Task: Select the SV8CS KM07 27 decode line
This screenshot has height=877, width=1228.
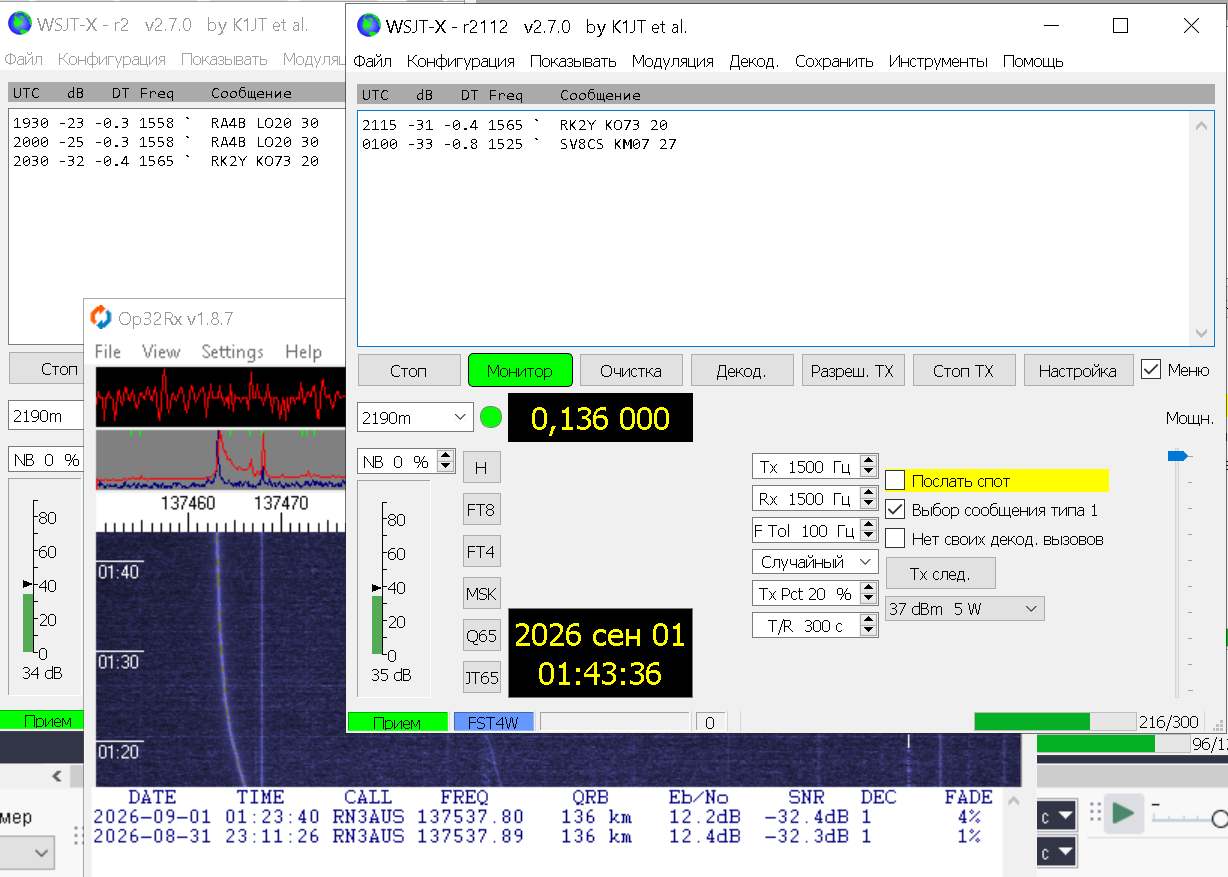Action: [x=517, y=143]
